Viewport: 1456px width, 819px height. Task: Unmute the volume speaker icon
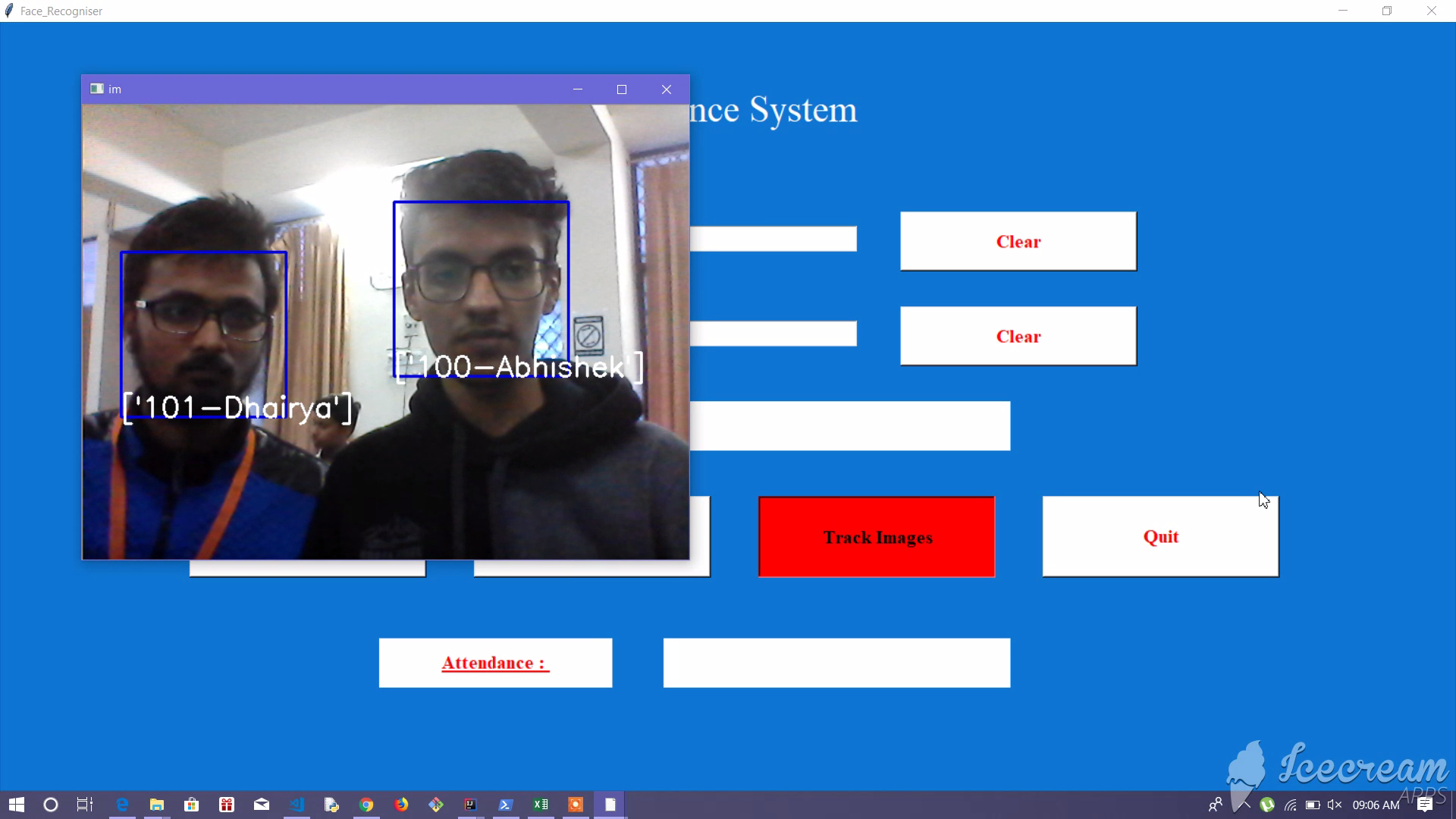(1335, 805)
